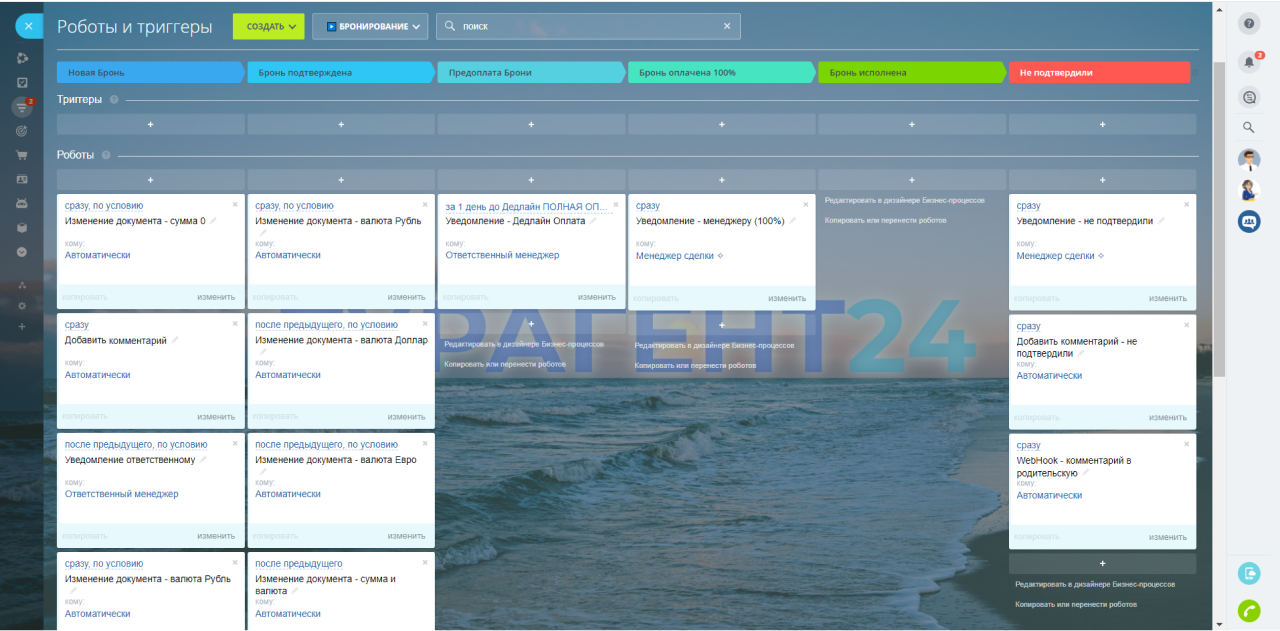This screenshot has width=1280, height=631.
Task: Click the 'Бронь исполнена' green stage color bar
Action: (910, 72)
